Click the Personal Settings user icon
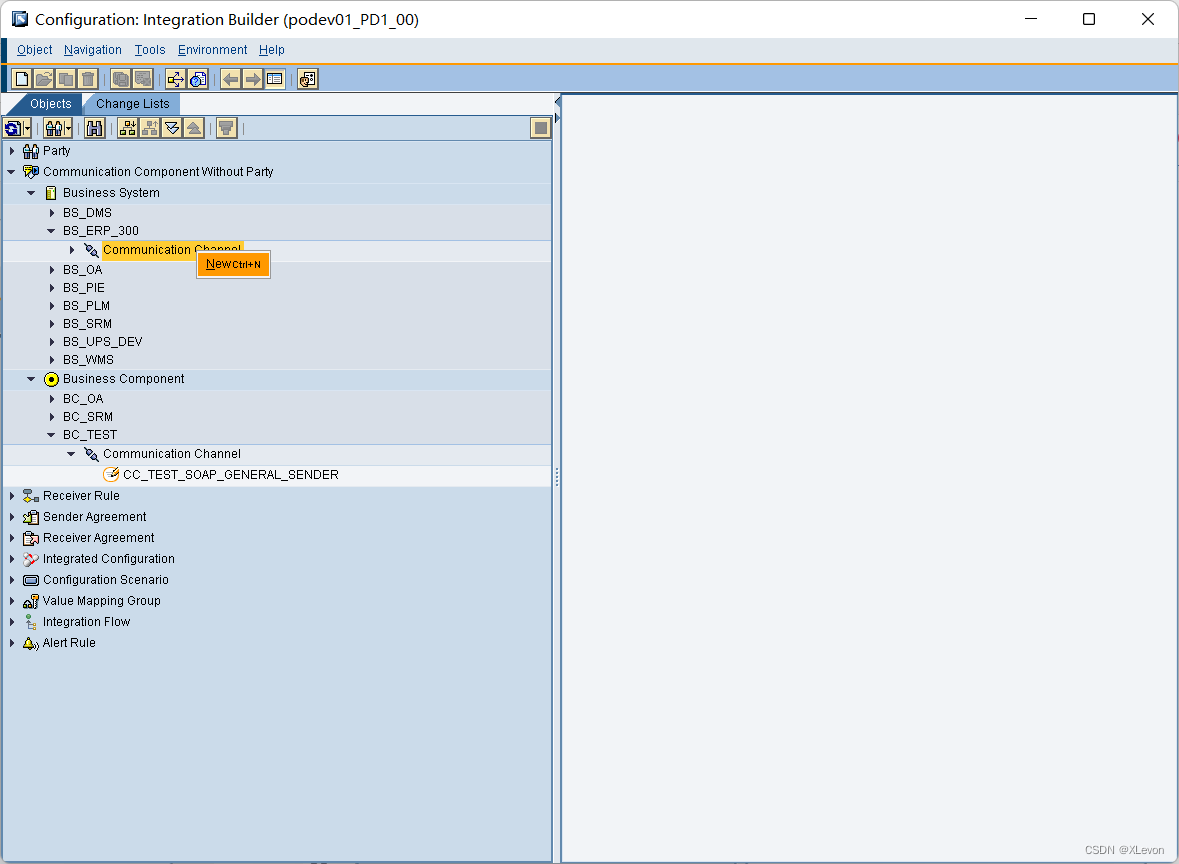This screenshot has height=864, width=1179. [308, 79]
